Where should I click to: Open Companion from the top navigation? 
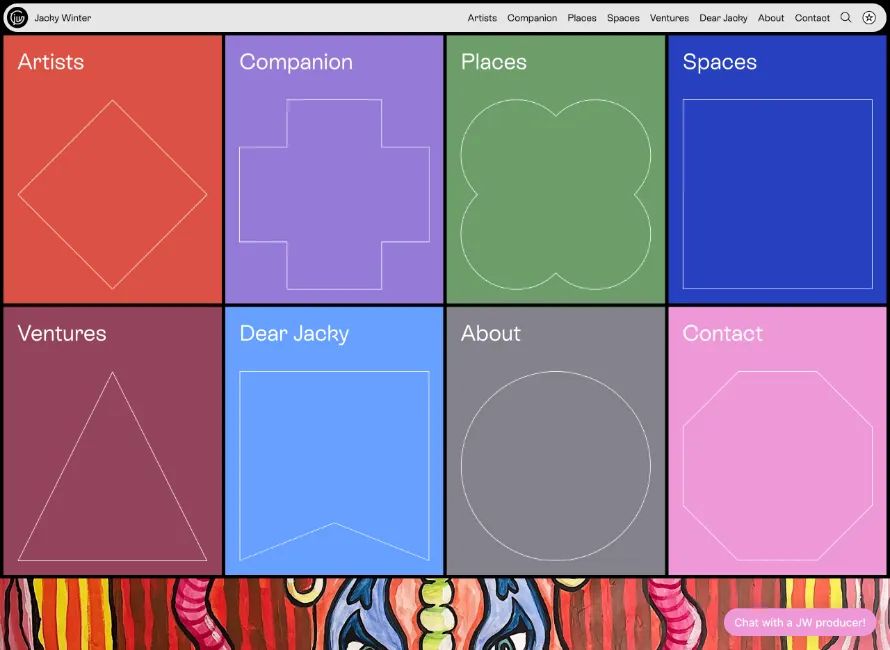coord(532,18)
